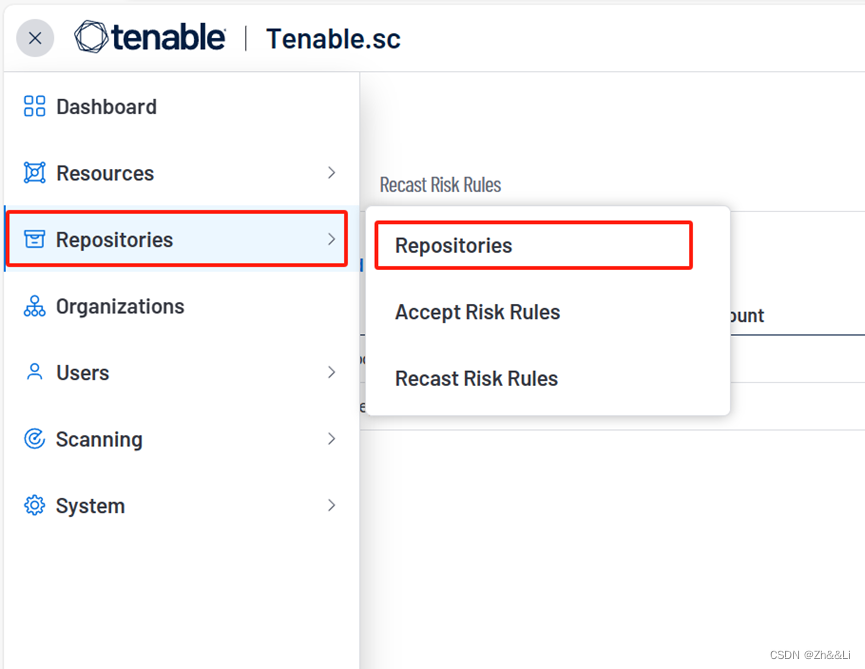Expand the Users submenu chevron
The width and height of the screenshot is (865, 669).
tap(331, 372)
